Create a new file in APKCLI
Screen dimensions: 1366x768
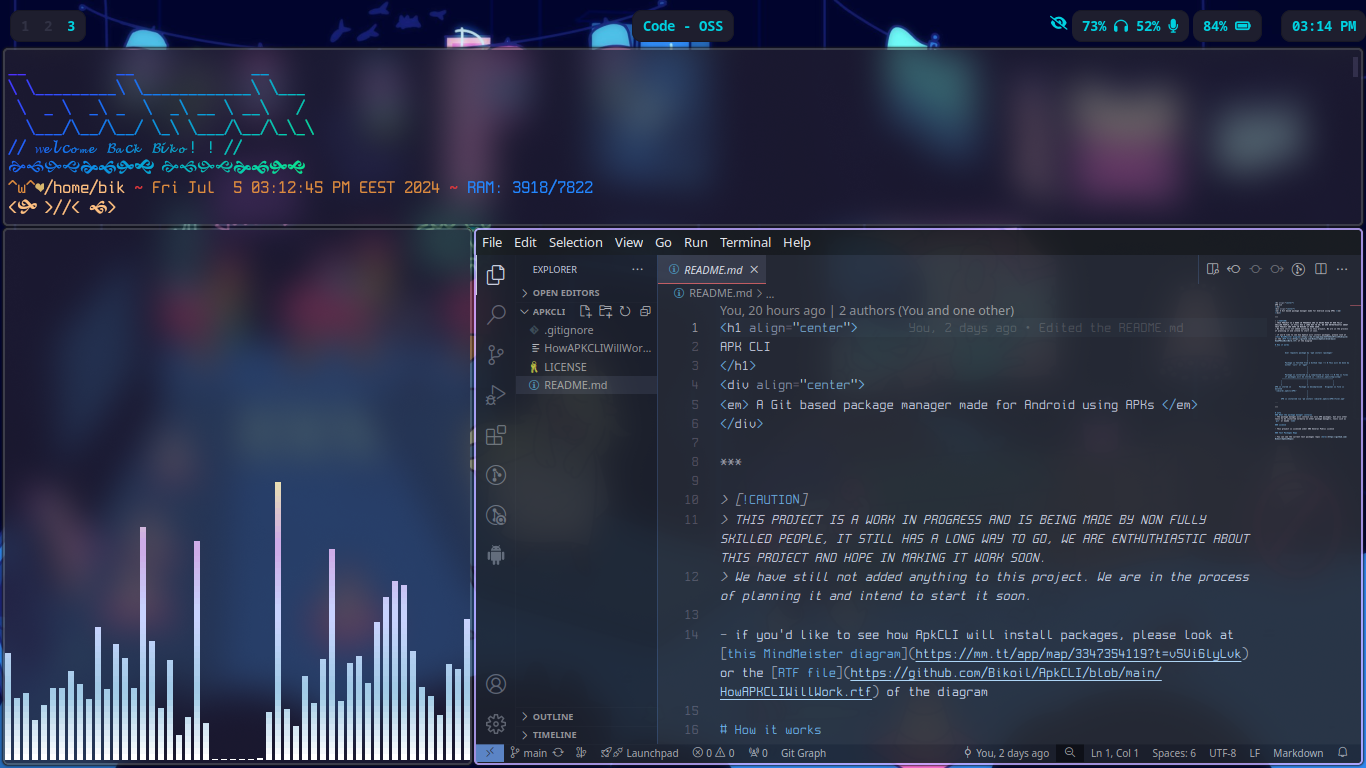pos(587,311)
